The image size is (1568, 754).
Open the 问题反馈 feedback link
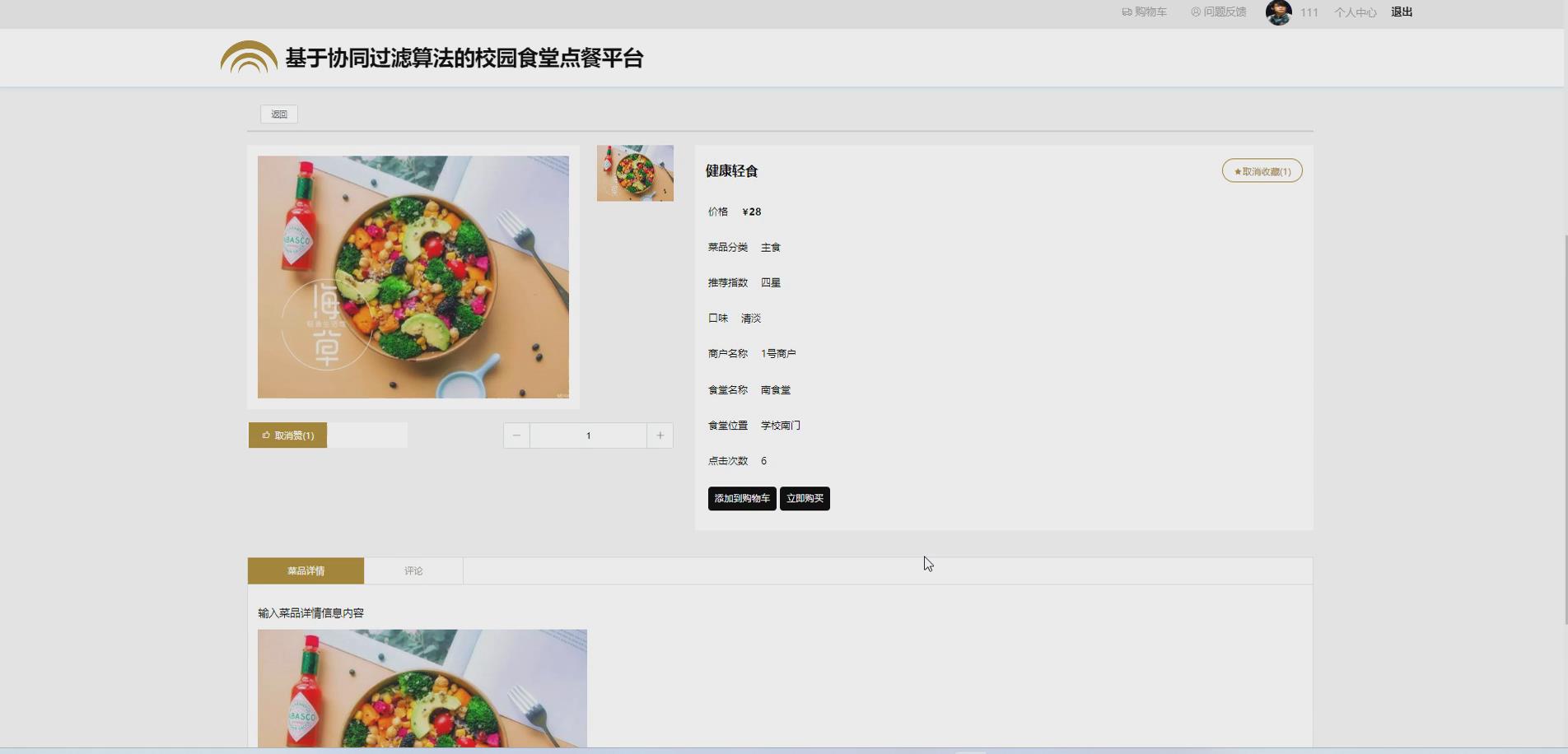[x=1218, y=12]
